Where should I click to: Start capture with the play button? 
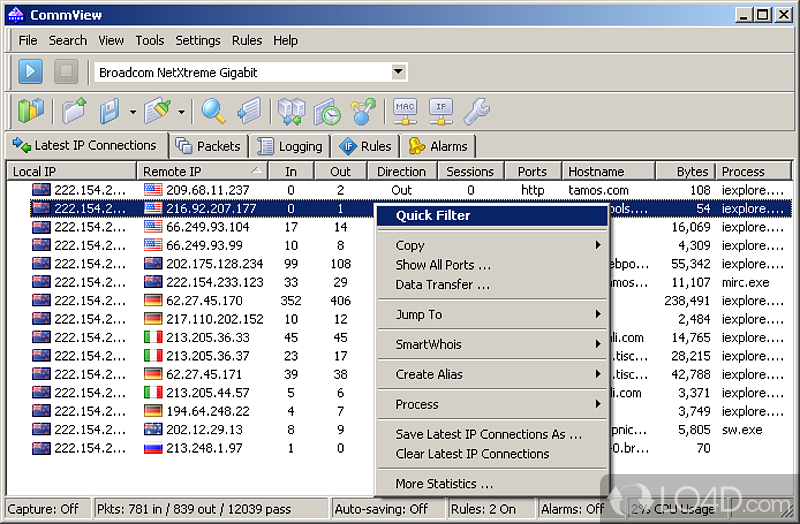coord(31,72)
